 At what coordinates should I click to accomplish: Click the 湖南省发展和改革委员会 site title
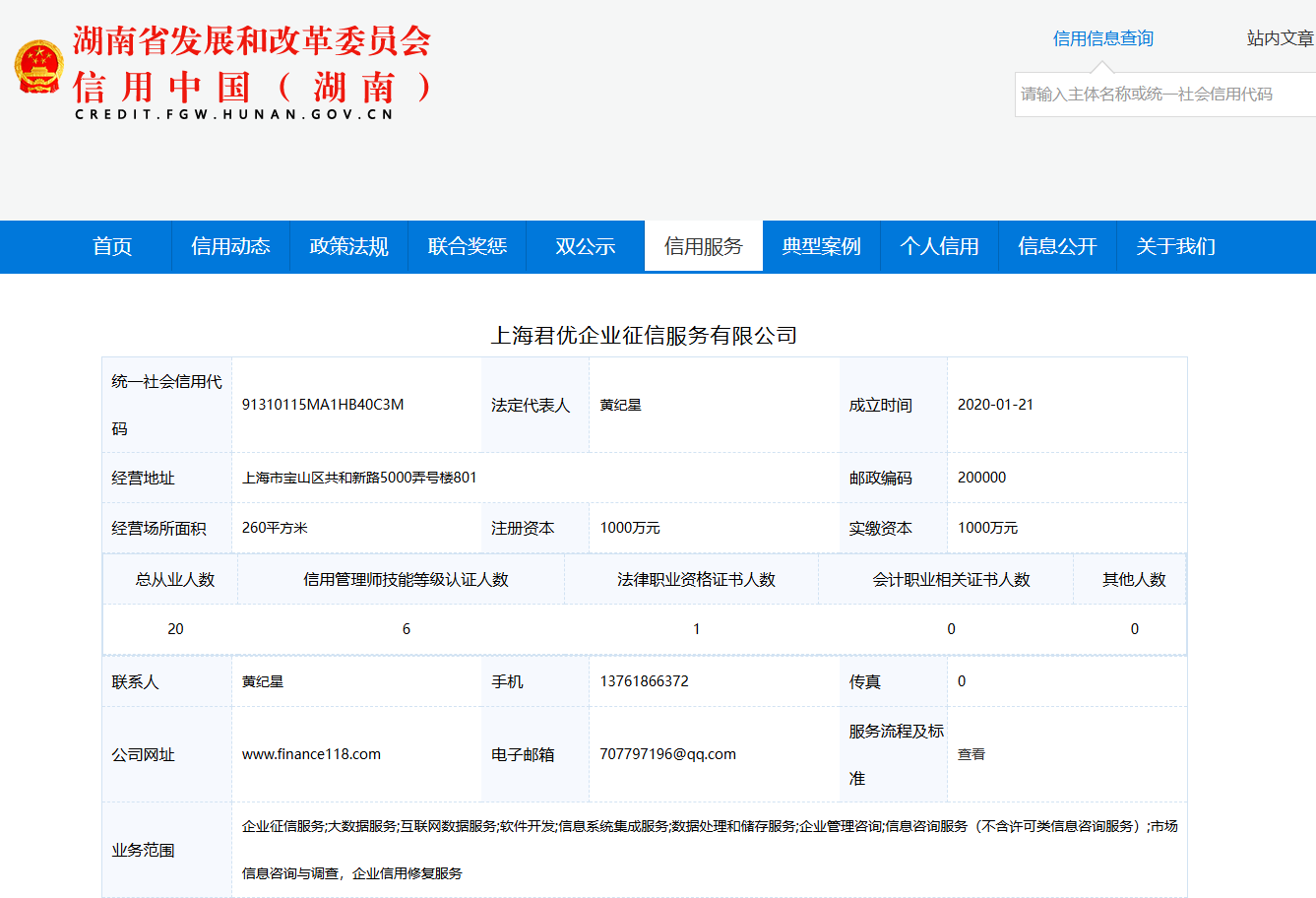pos(252,40)
